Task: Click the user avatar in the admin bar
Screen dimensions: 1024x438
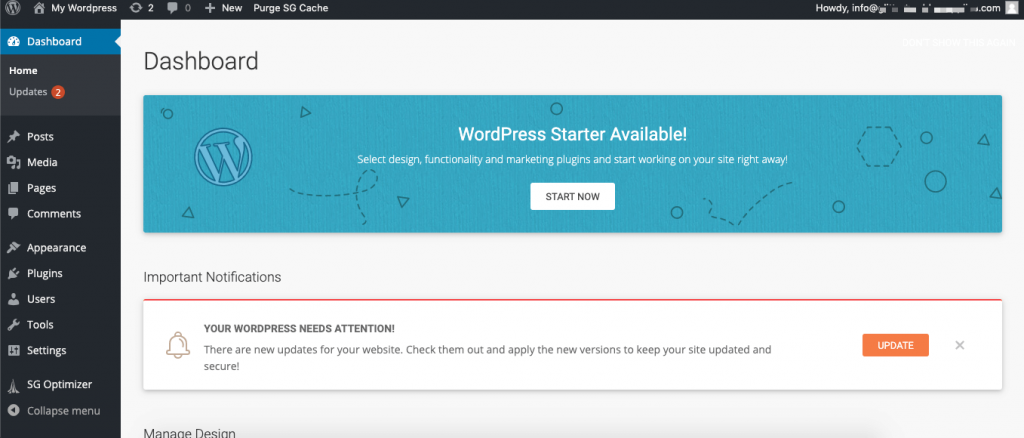Action: [1012, 8]
